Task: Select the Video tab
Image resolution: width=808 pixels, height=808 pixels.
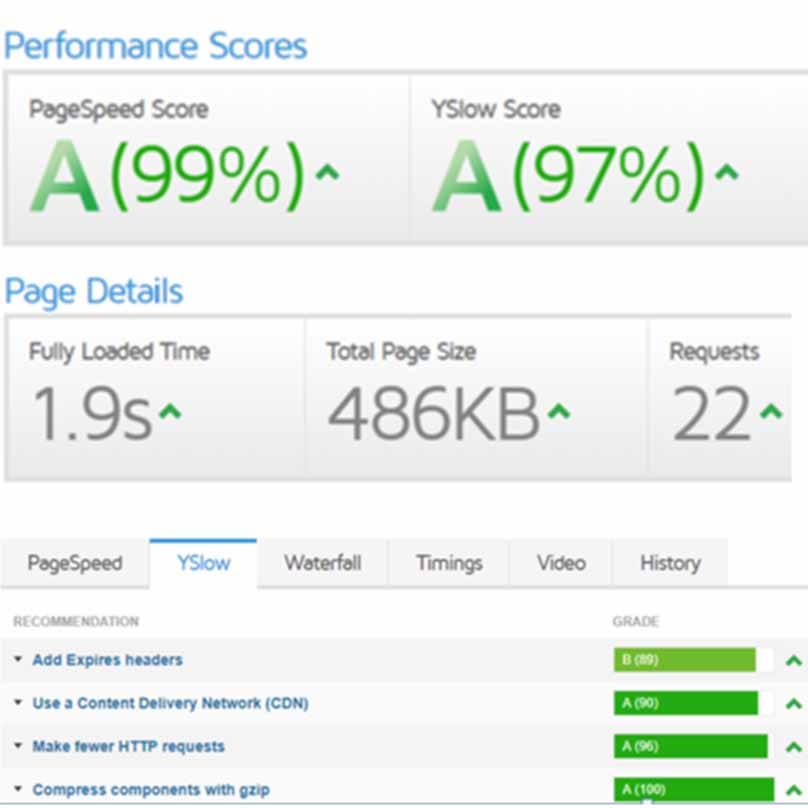Action: point(560,563)
